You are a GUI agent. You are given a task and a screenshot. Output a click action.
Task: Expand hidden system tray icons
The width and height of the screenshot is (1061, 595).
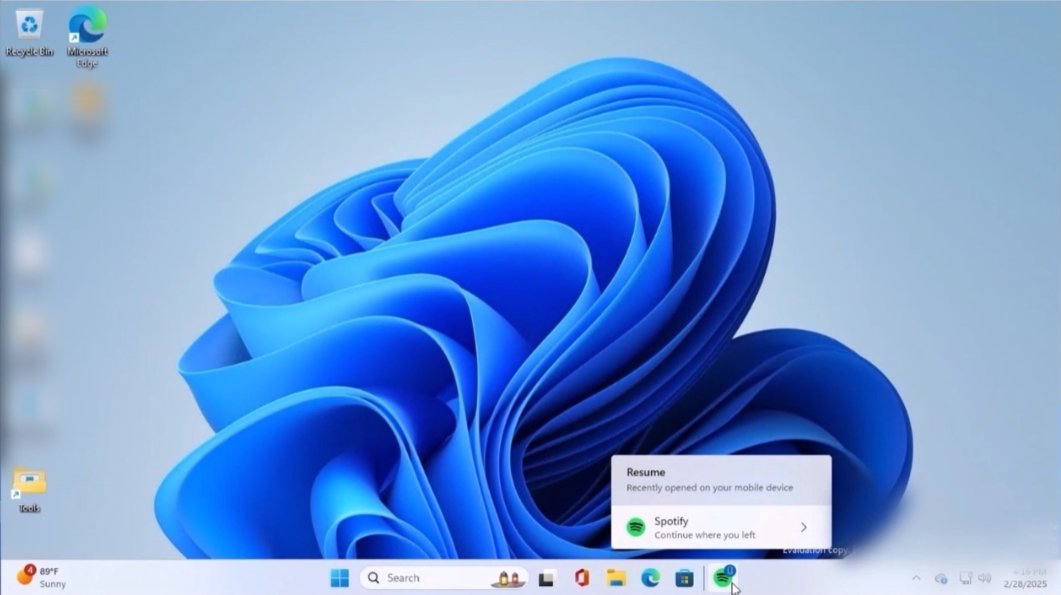tap(917, 578)
